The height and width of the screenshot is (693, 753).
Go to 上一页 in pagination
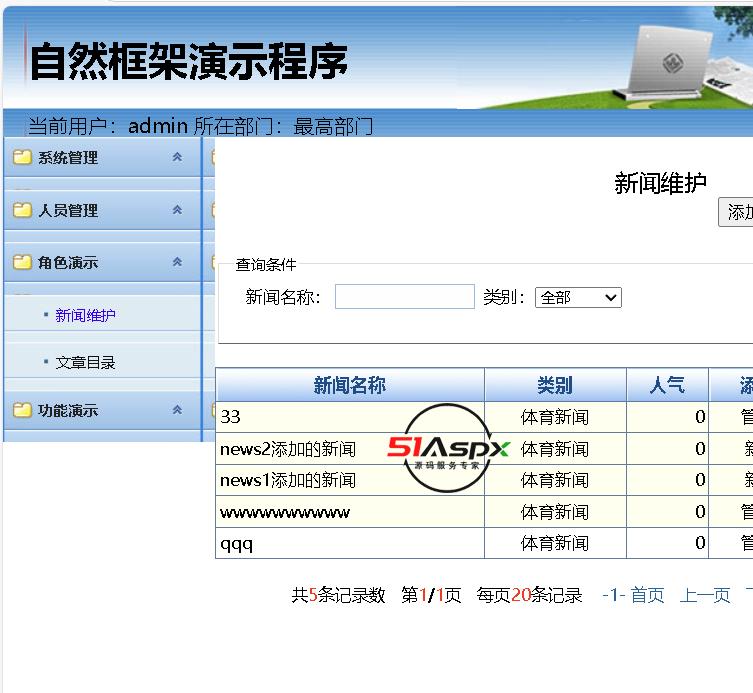click(705, 595)
